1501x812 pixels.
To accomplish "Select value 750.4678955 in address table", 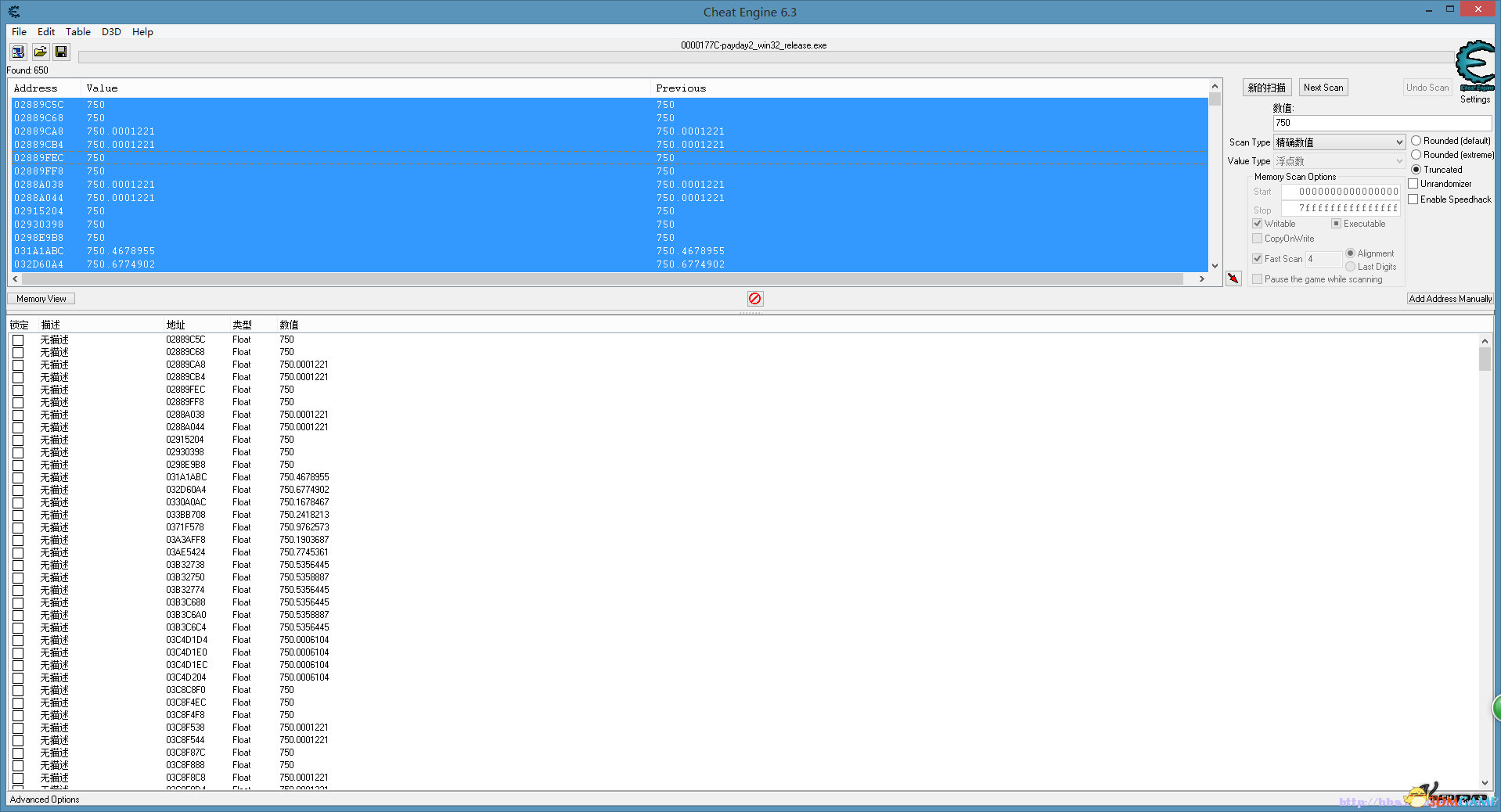I will click(x=304, y=477).
